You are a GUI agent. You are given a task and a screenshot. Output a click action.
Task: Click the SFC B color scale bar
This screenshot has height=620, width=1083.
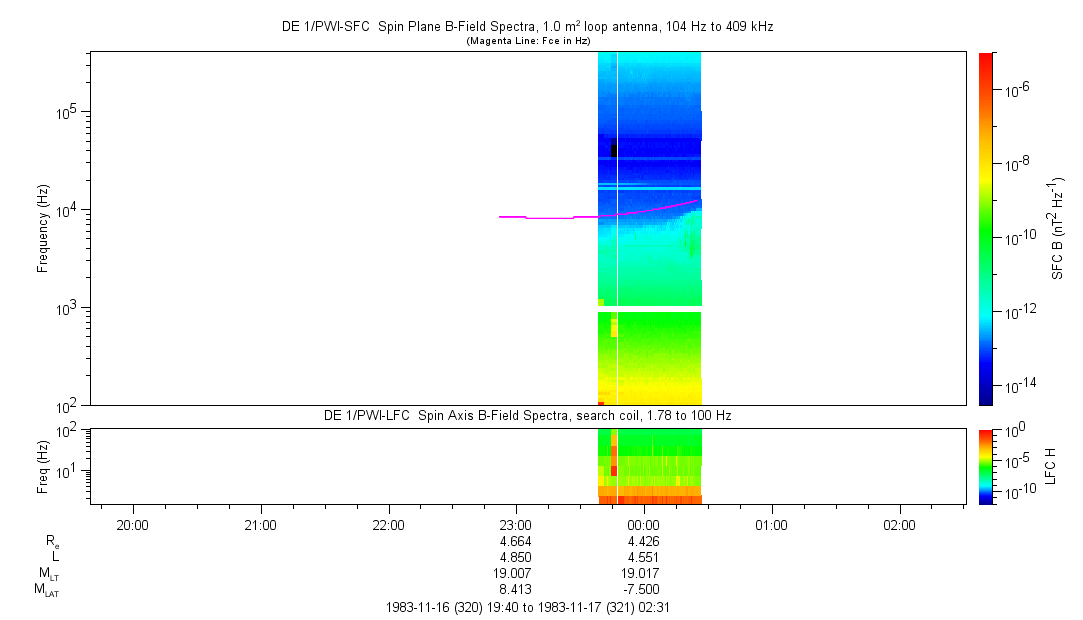(986, 228)
